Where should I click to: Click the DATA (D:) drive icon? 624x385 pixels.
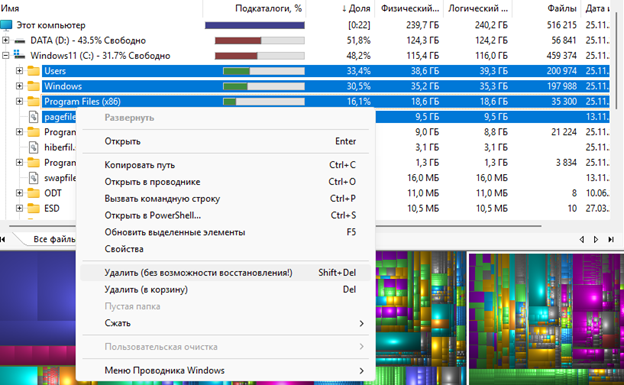[x=20, y=41]
